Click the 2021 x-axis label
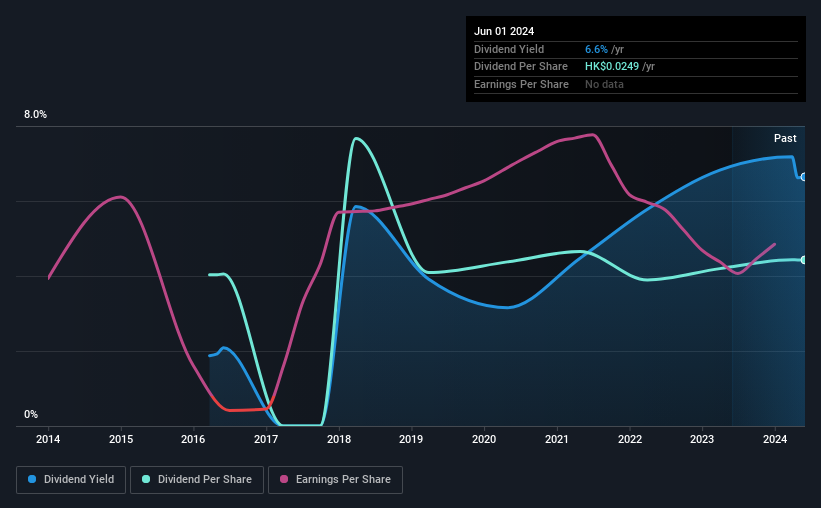Image resolution: width=821 pixels, height=508 pixels. 557,439
